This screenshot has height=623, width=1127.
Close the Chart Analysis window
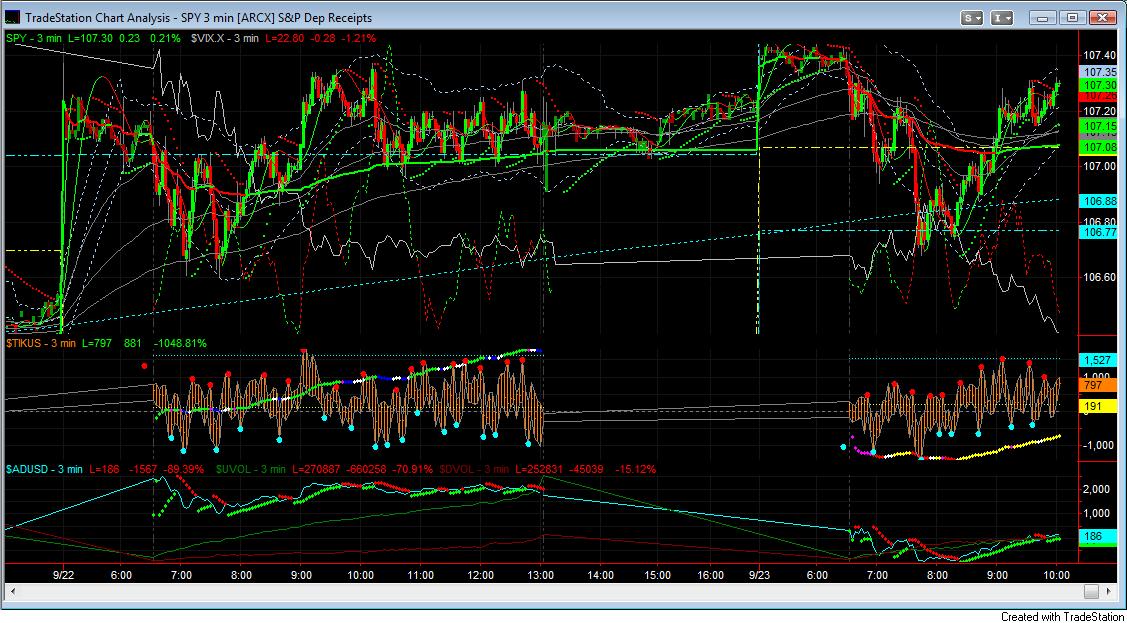1102,17
